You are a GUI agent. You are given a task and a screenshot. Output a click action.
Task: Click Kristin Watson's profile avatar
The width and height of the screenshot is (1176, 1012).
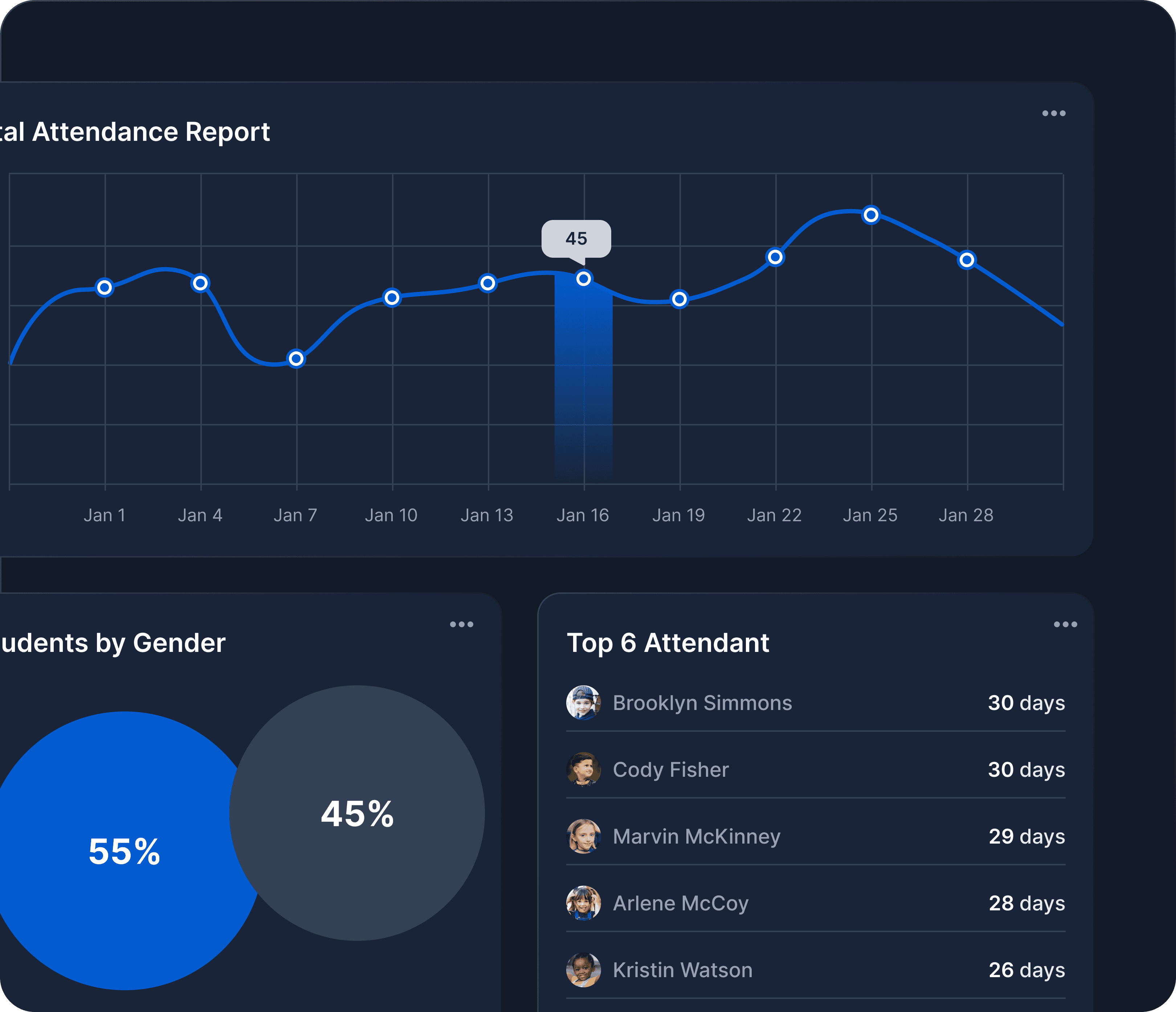click(583, 970)
